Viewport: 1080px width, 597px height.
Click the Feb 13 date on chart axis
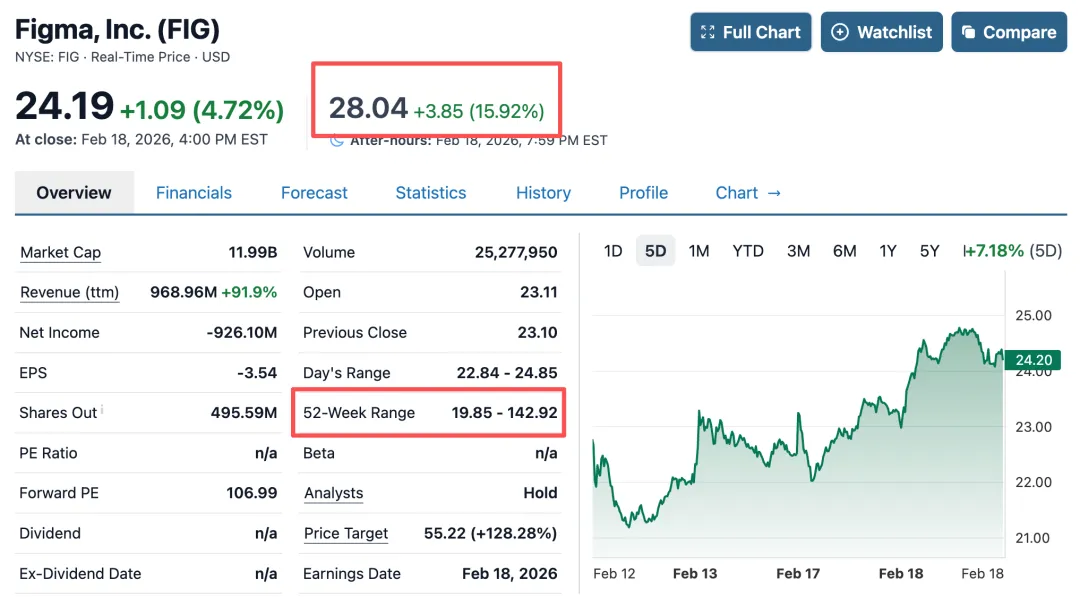click(x=695, y=574)
